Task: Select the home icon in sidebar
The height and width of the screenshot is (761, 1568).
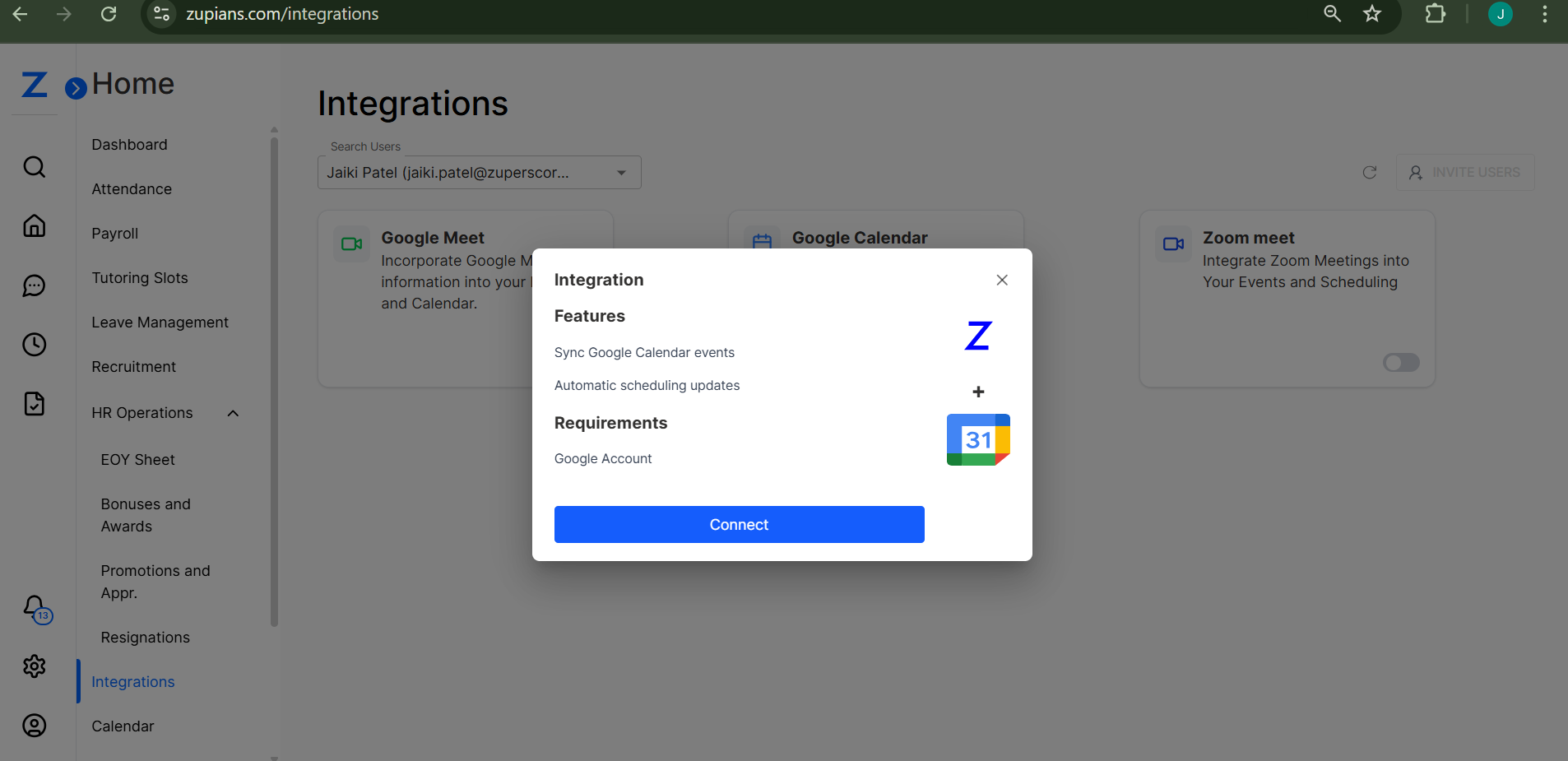Action: (x=34, y=225)
